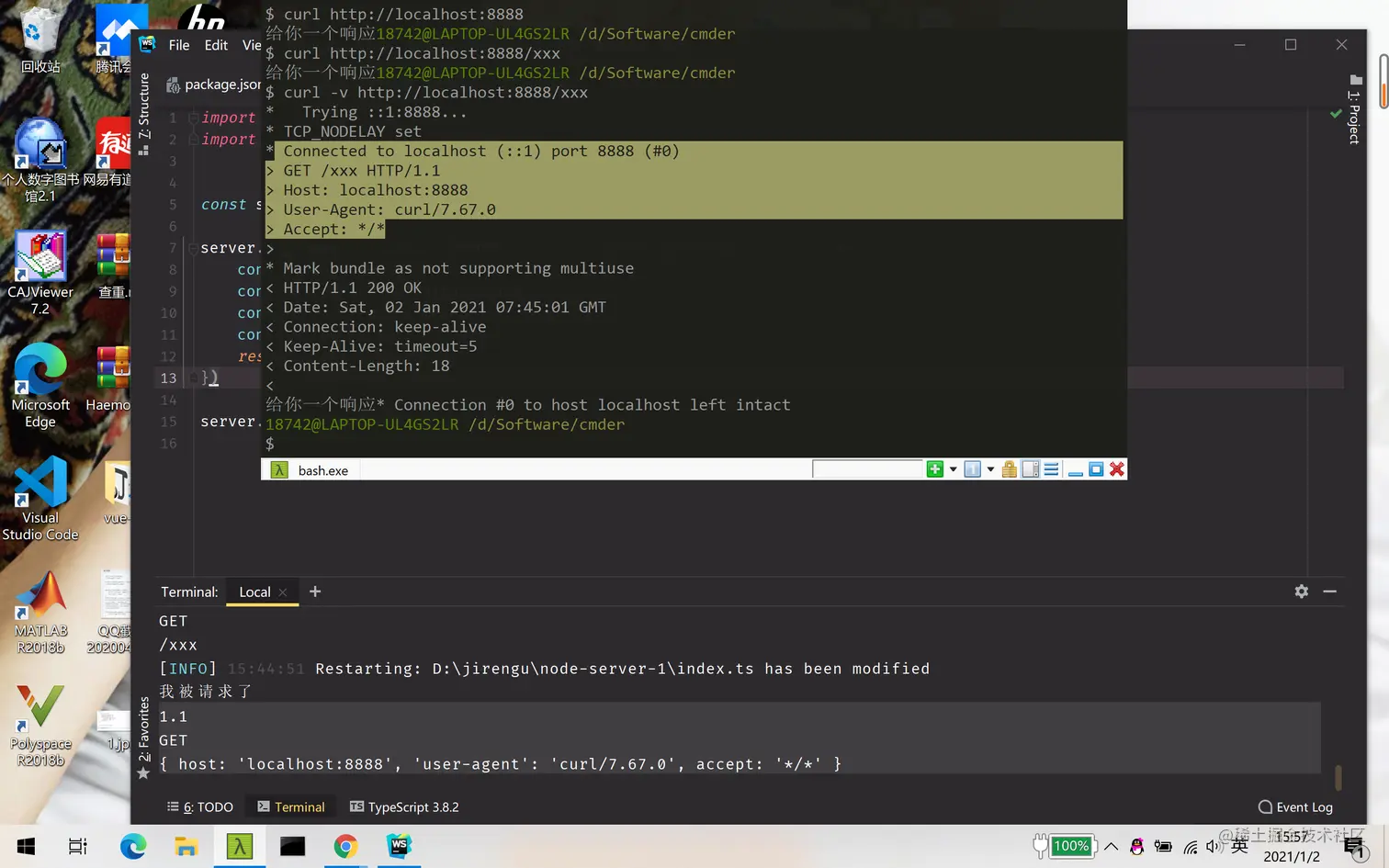1389x868 pixels.
Task: Click the battery 100% indicator
Action: 1064,846
